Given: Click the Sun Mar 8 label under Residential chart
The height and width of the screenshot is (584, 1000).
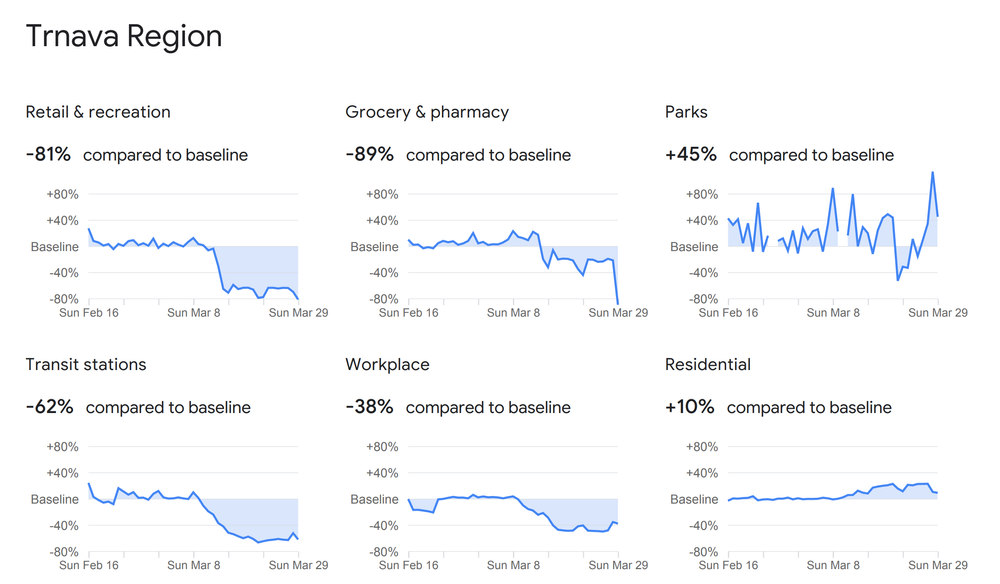Looking at the screenshot, I should pos(833,566).
